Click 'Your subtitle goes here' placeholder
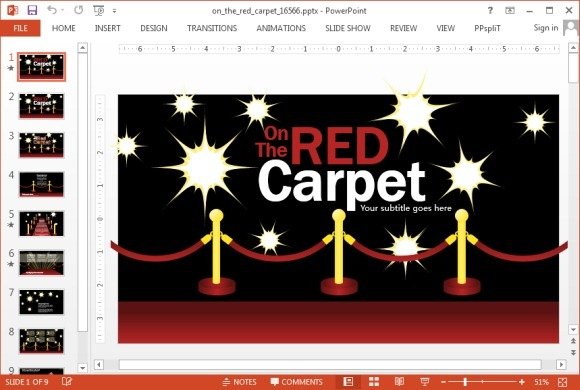 click(x=406, y=208)
